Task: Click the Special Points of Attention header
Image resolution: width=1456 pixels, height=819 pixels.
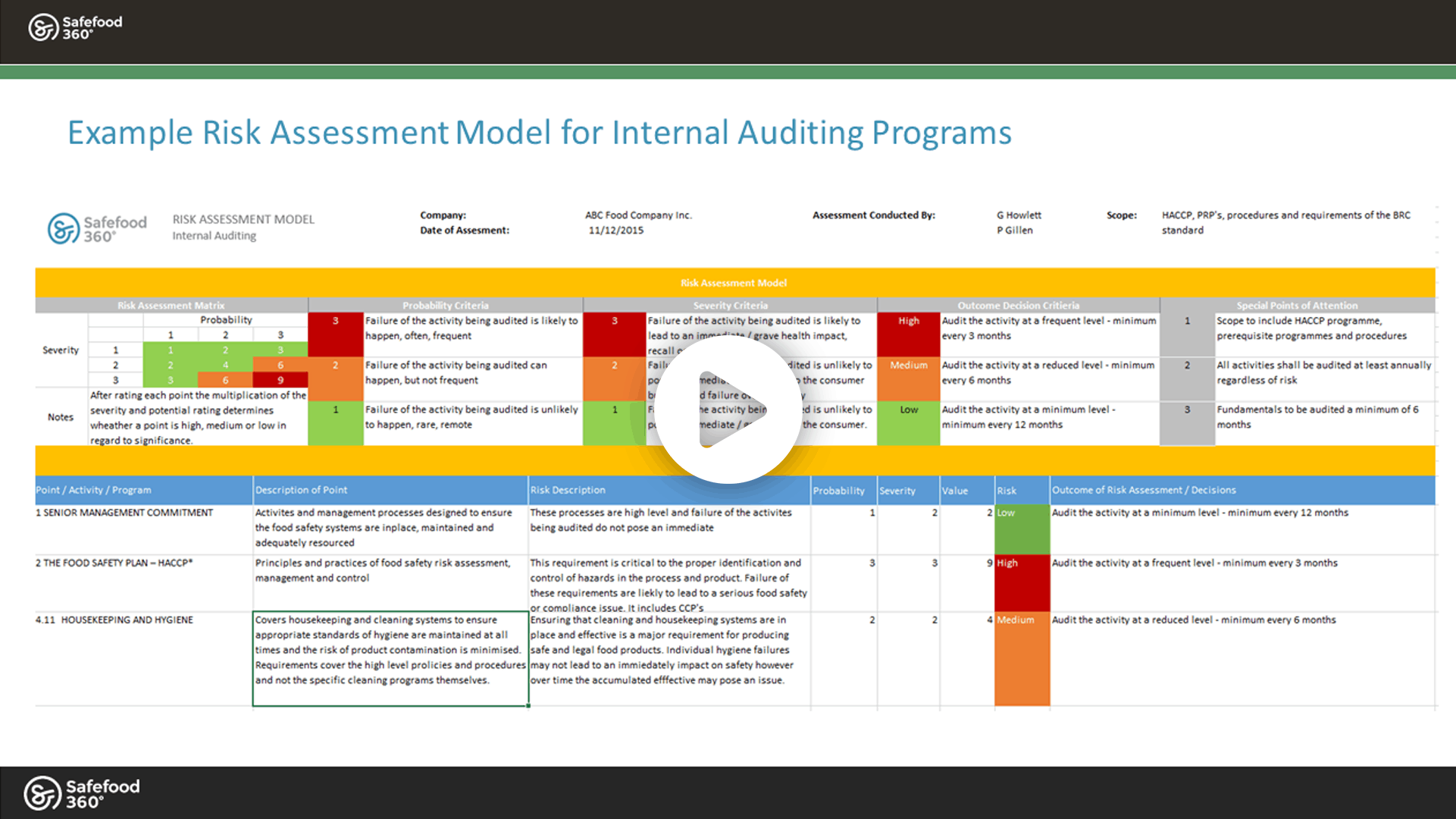Action: tap(1297, 306)
